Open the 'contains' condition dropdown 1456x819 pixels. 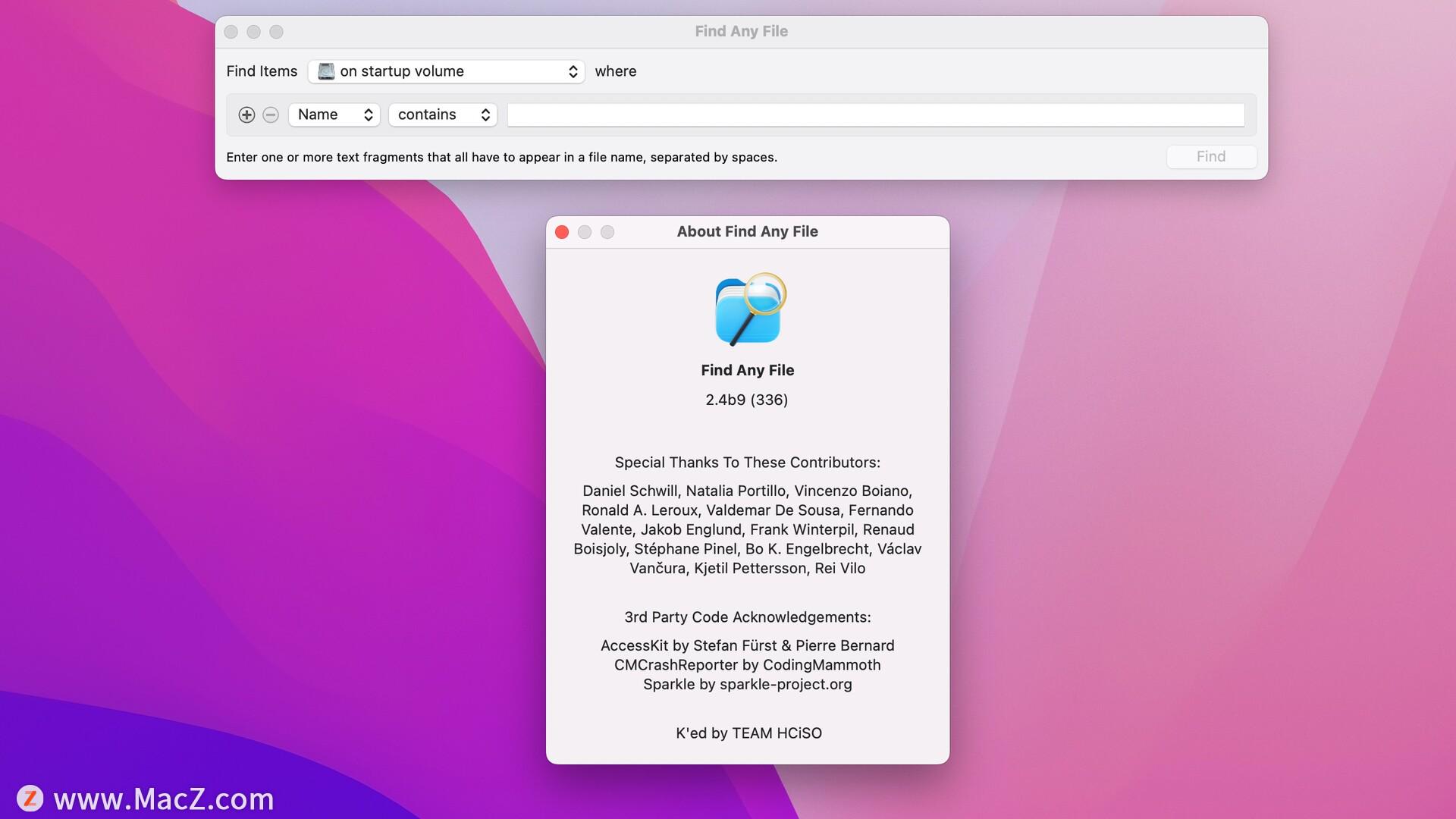[x=443, y=115]
